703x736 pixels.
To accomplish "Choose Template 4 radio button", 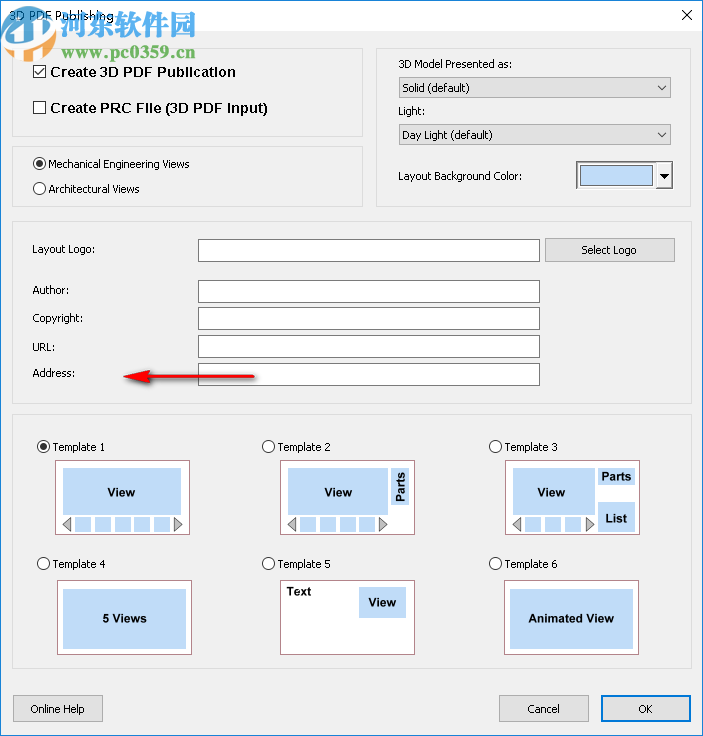I will pyautogui.click(x=43, y=563).
